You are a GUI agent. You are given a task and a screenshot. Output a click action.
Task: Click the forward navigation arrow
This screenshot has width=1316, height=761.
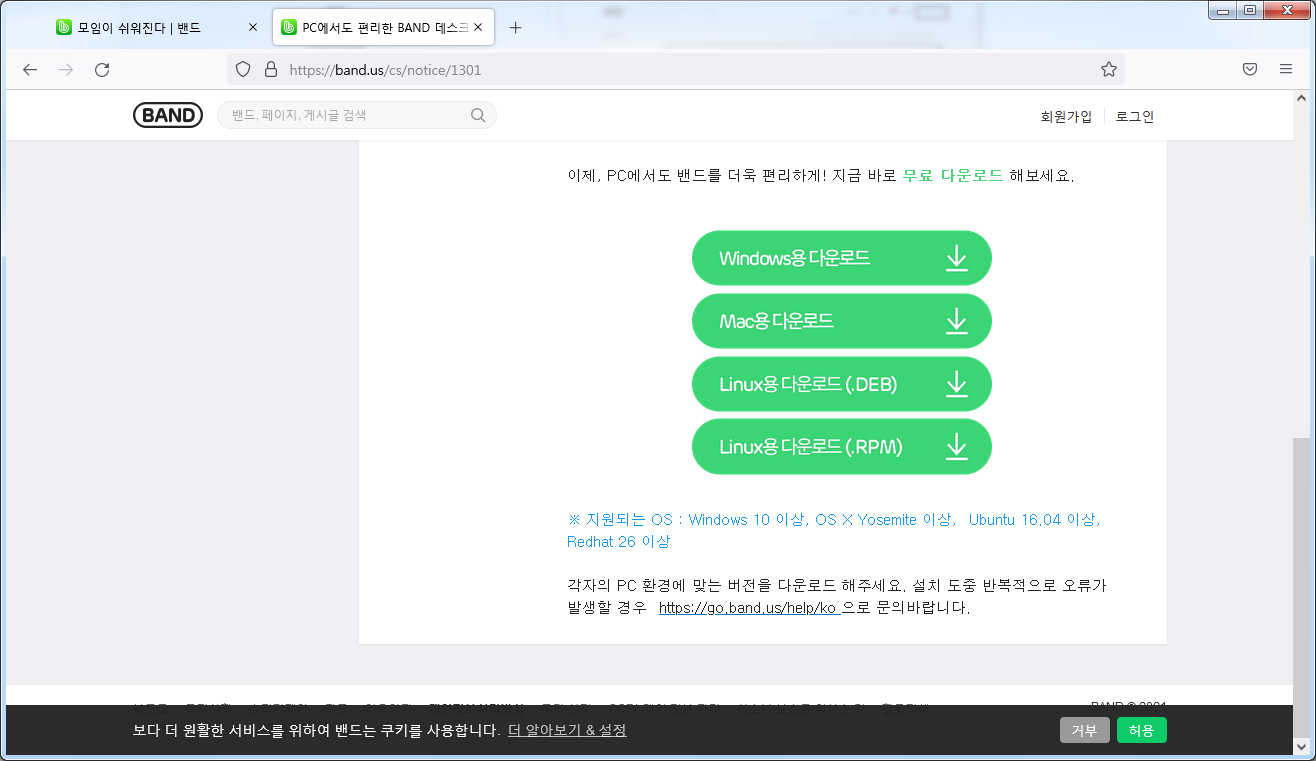point(66,70)
